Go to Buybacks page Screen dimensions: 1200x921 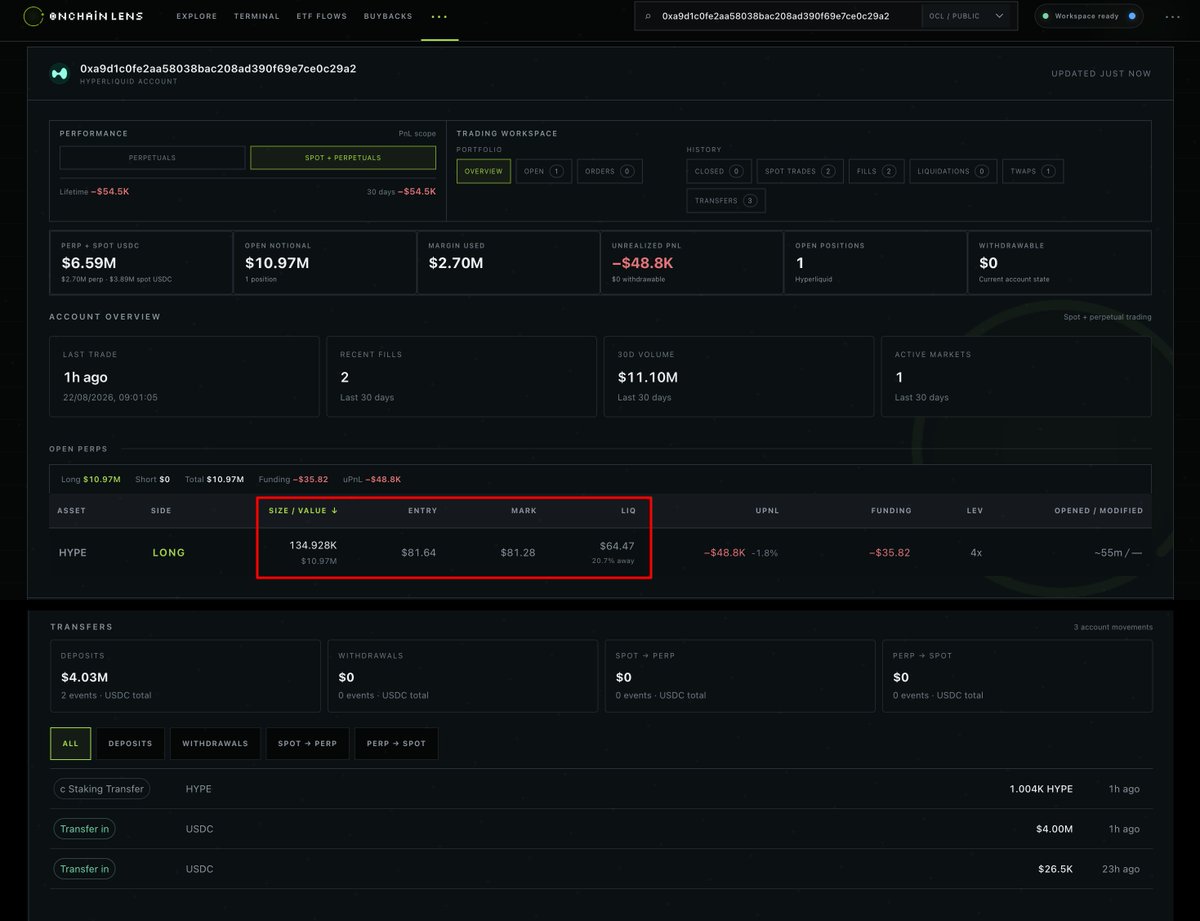click(x=388, y=16)
